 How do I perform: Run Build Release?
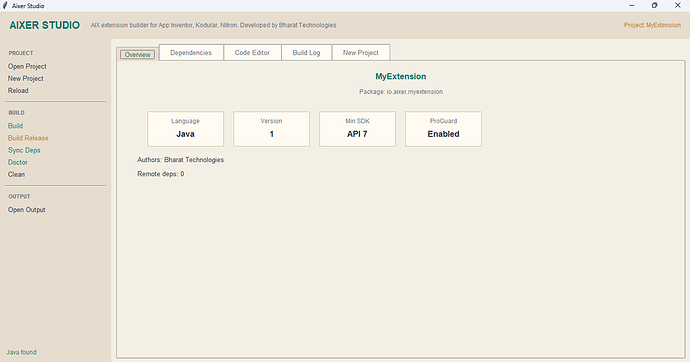pyautogui.click(x=28, y=138)
